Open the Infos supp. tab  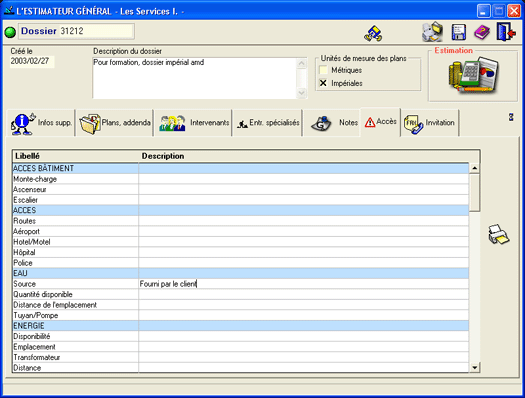coord(41,123)
